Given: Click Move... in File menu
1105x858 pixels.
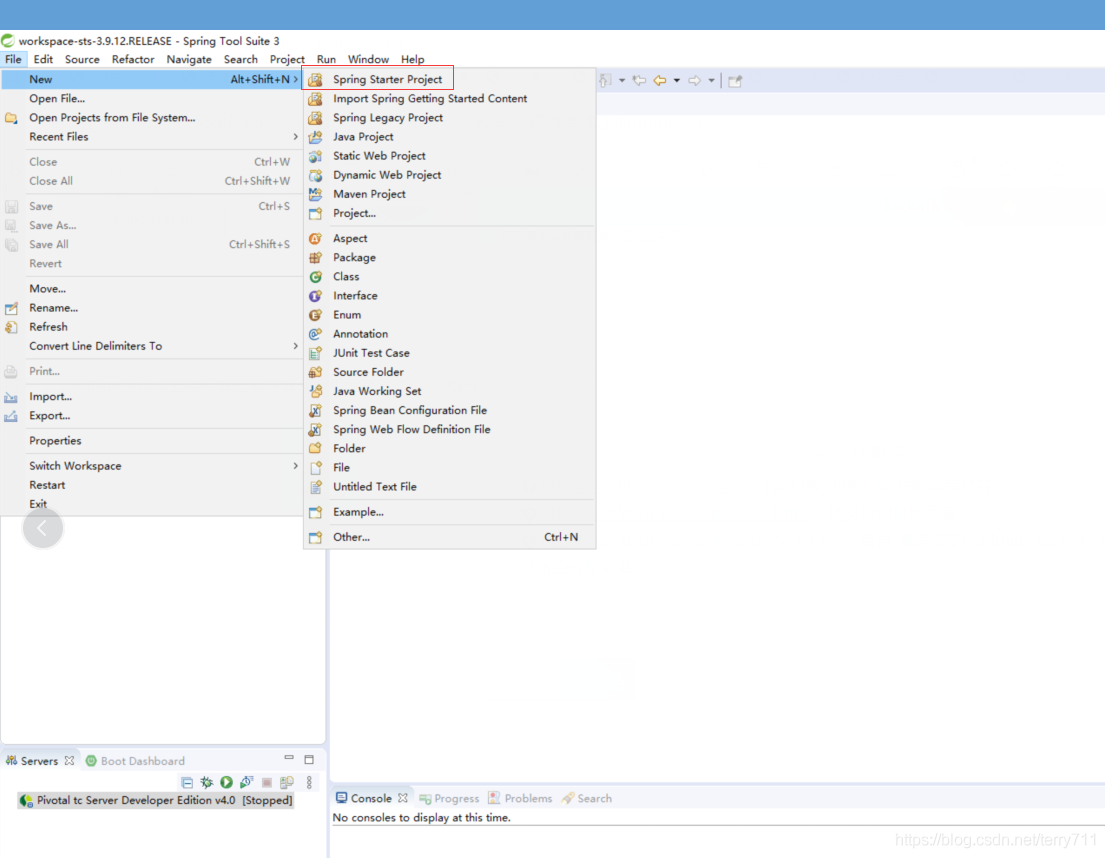Looking at the screenshot, I should coord(47,288).
